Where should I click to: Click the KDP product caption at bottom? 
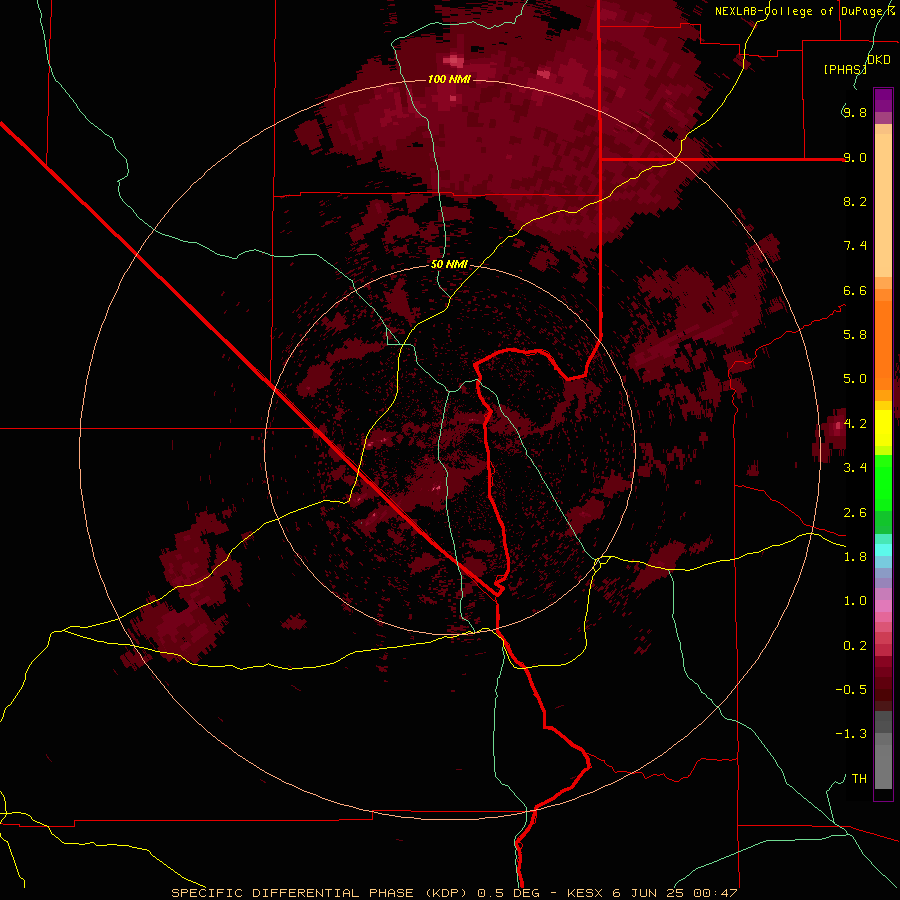(454, 893)
